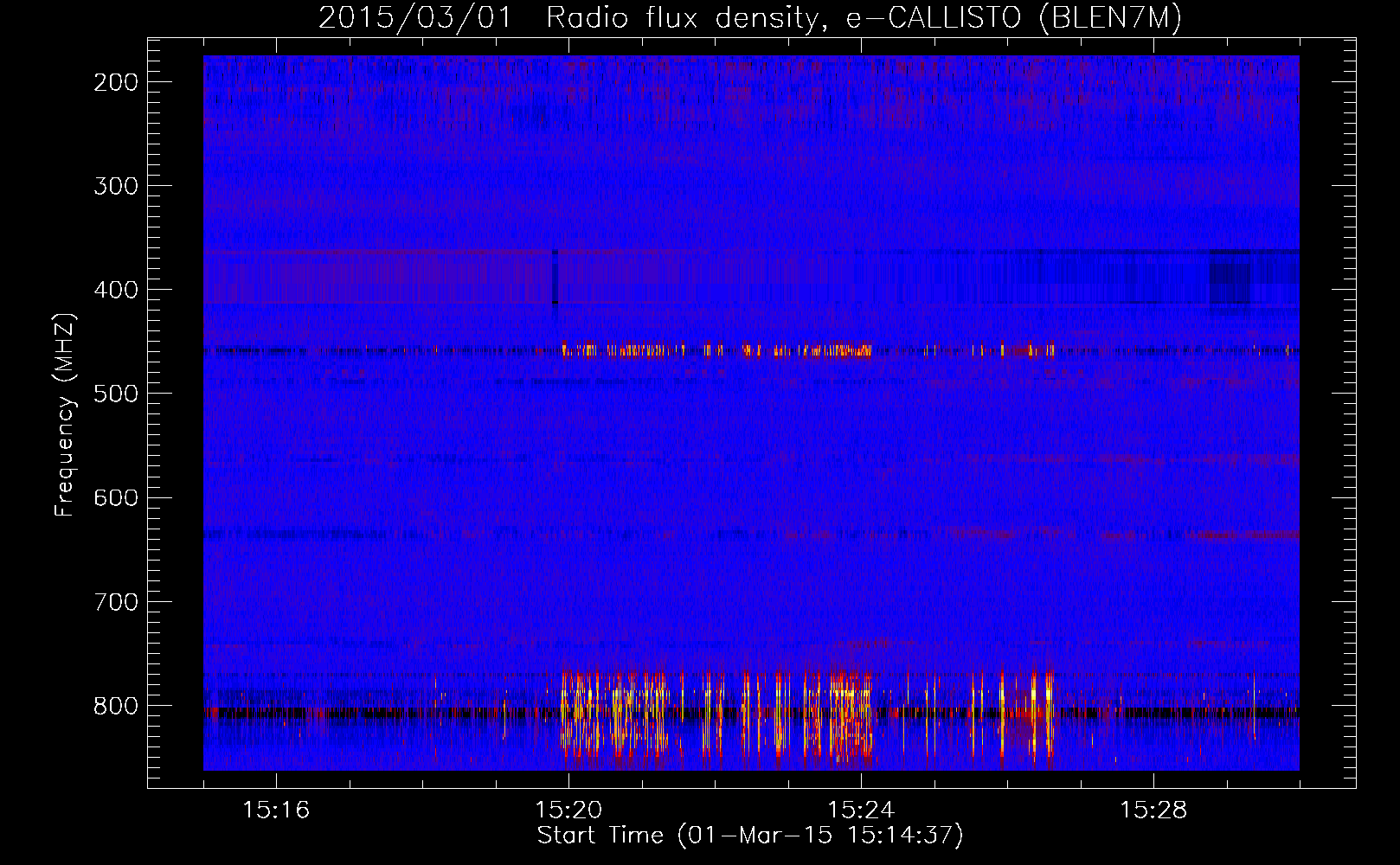Click the 15:28 time tick label

1153,811
